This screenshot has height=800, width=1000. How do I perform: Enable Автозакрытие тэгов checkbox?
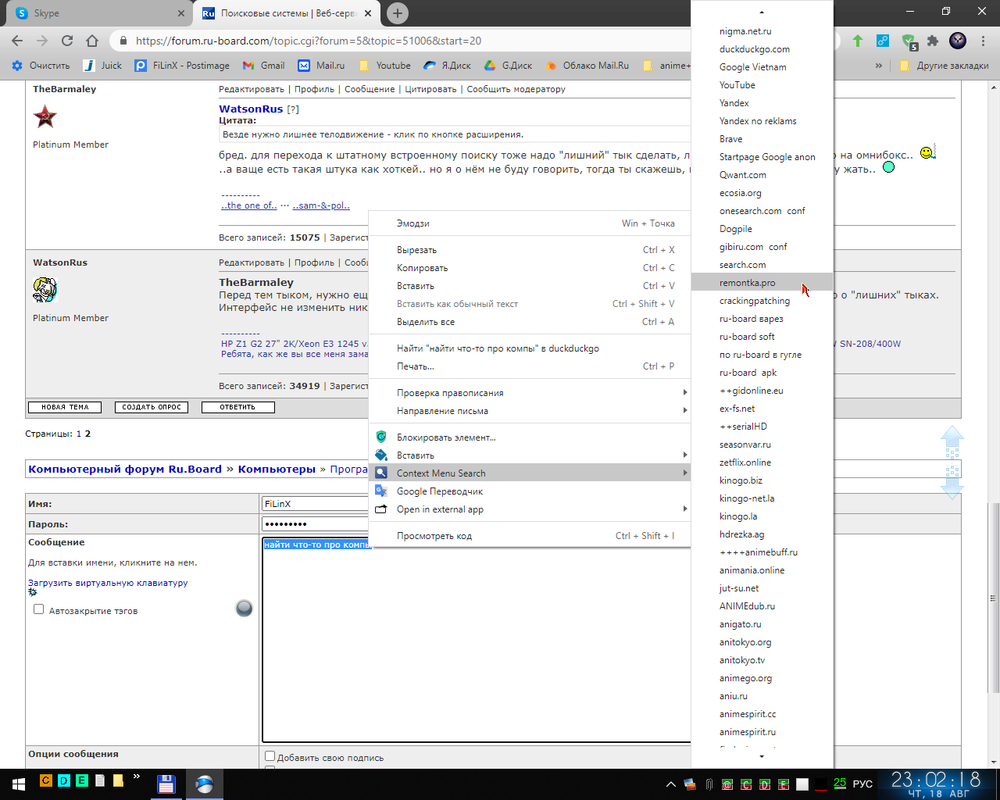coord(38,609)
